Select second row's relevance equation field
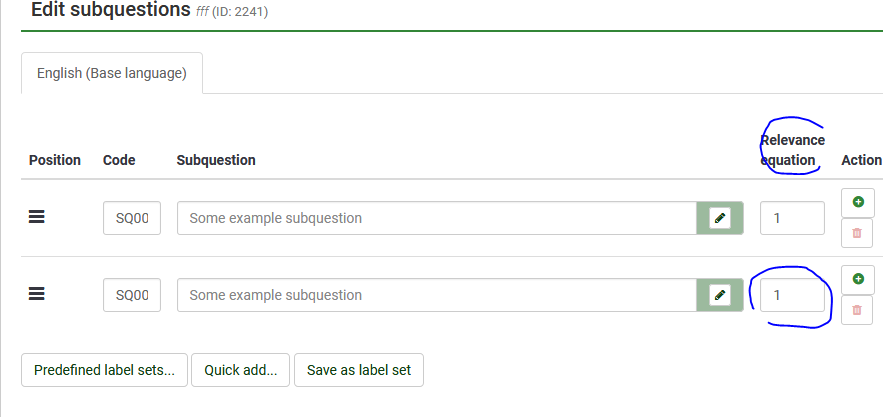This screenshot has width=883, height=417. click(x=792, y=295)
